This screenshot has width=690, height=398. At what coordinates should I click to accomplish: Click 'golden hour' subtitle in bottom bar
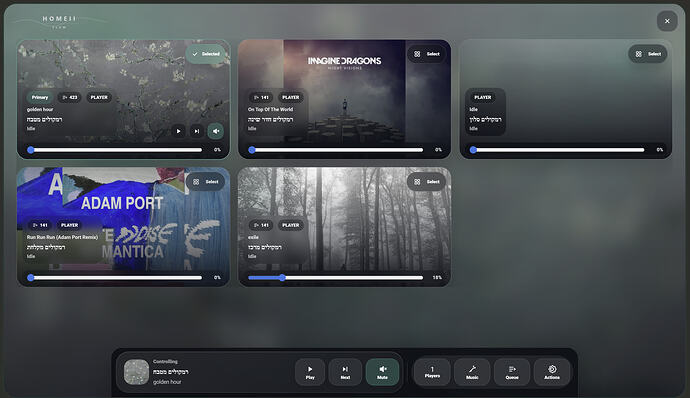click(x=167, y=382)
